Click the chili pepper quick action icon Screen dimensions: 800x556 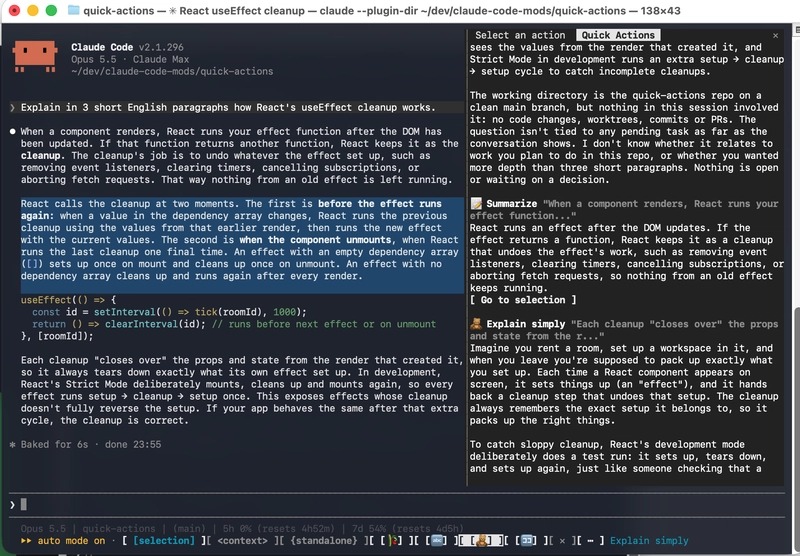pos(393,541)
